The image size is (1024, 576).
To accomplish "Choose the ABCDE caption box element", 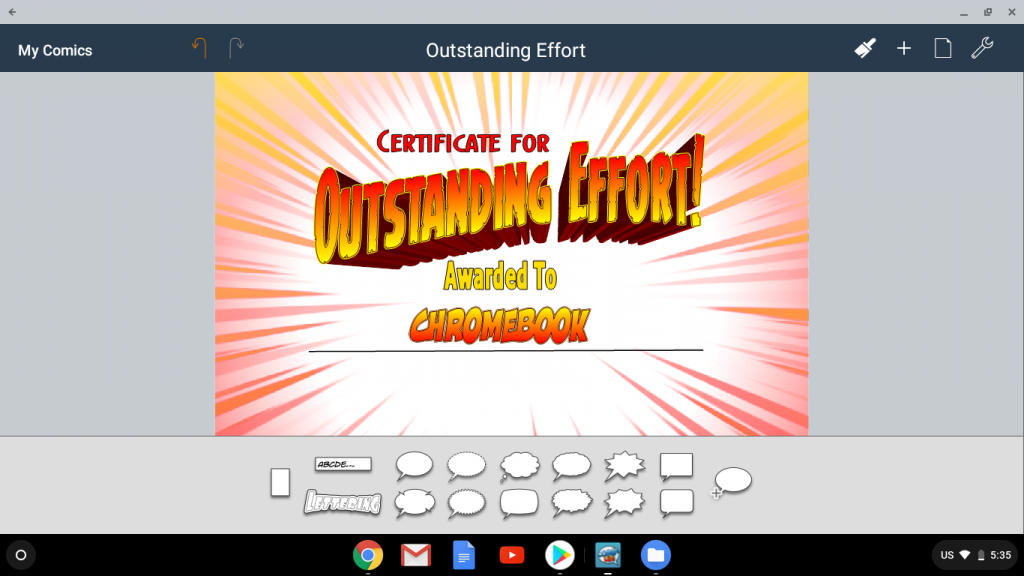I will click(x=343, y=464).
